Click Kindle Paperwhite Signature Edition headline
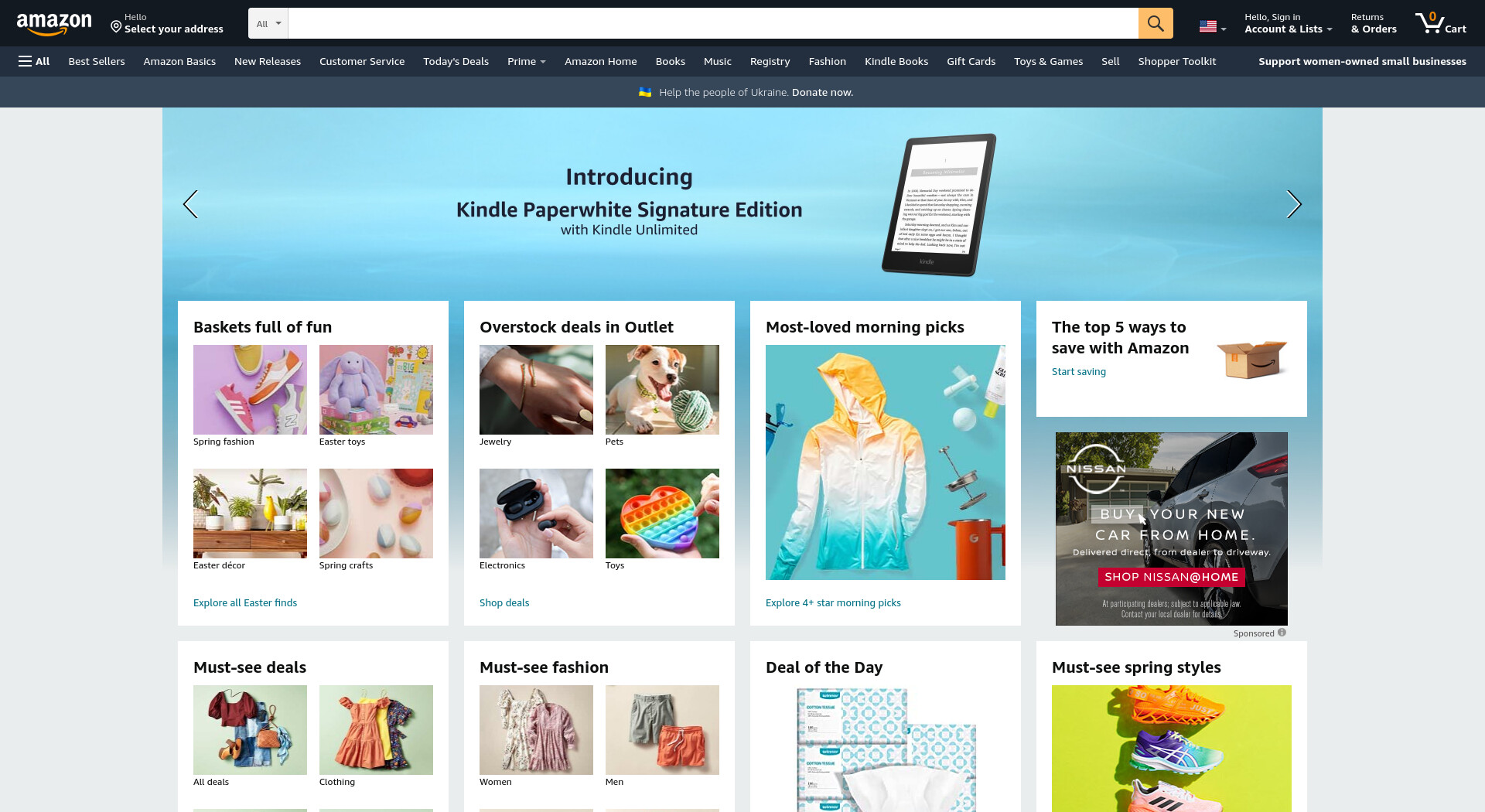Image resolution: width=1485 pixels, height=812 pixels. (629, 210)
